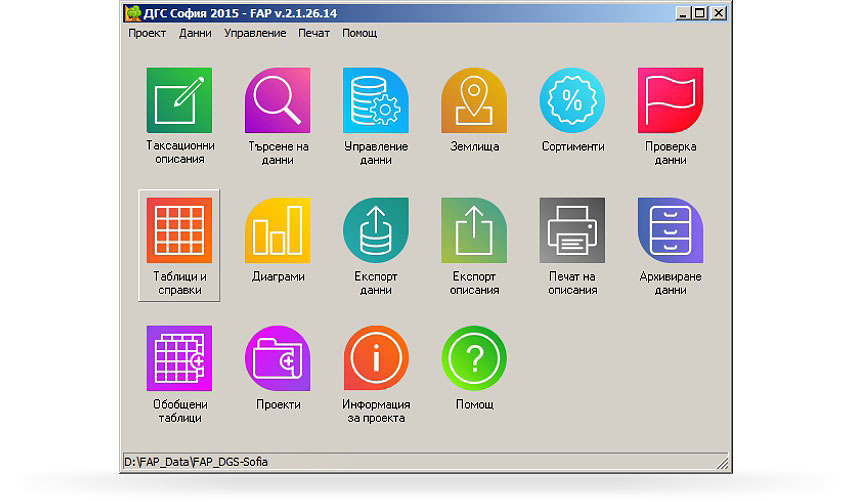
Task: Select the Землища map pin icon
Action: tap(474, 101)
